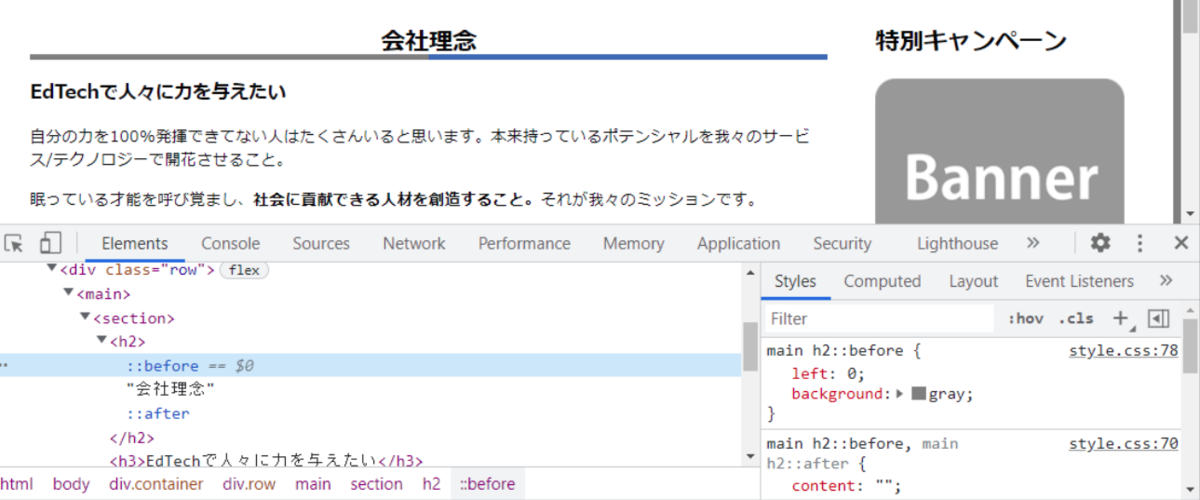Screen dimensions: 1200x500
Task: Select the Styles pane tab
Action: click(x=795, y=281)
